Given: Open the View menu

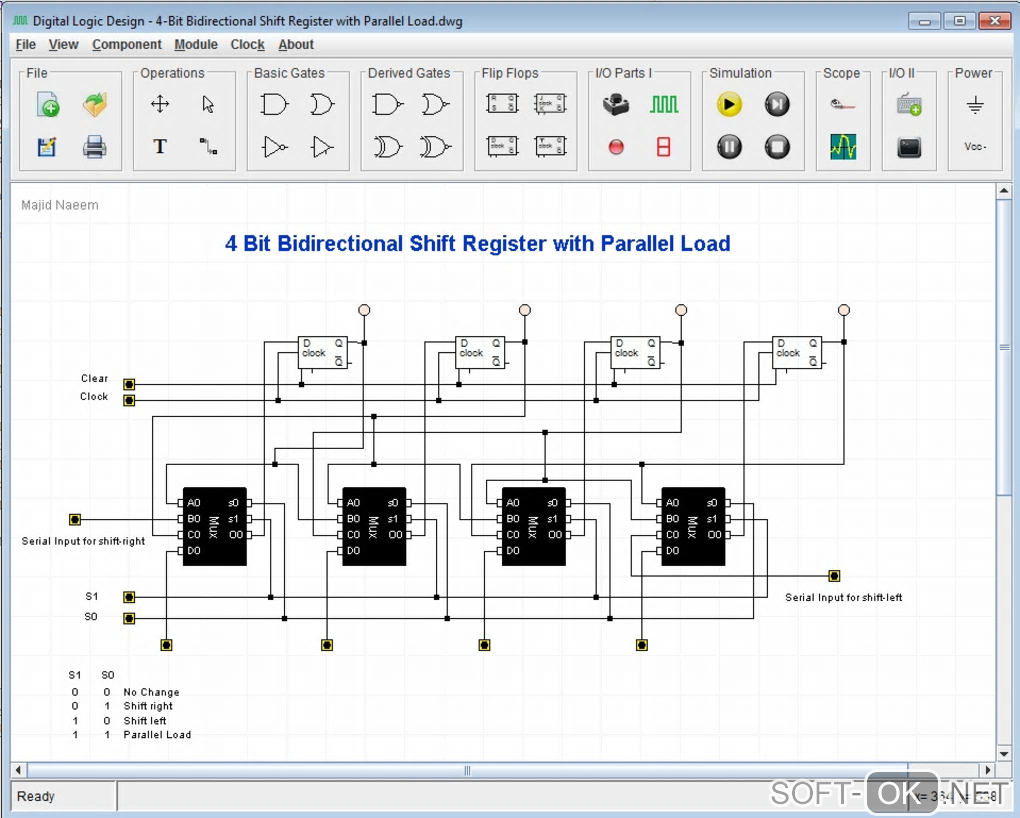Looking at the screenshot, I should (63, 44).
